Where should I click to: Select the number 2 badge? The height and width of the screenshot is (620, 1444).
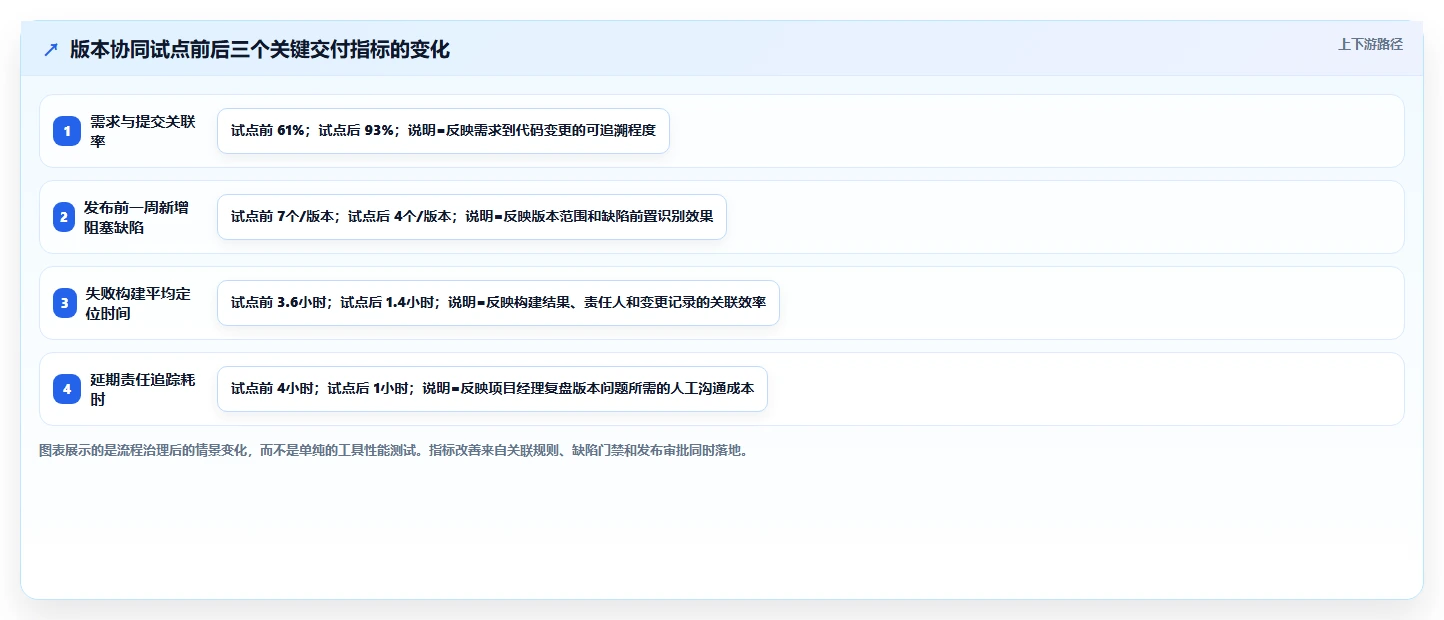click(64, 217)
